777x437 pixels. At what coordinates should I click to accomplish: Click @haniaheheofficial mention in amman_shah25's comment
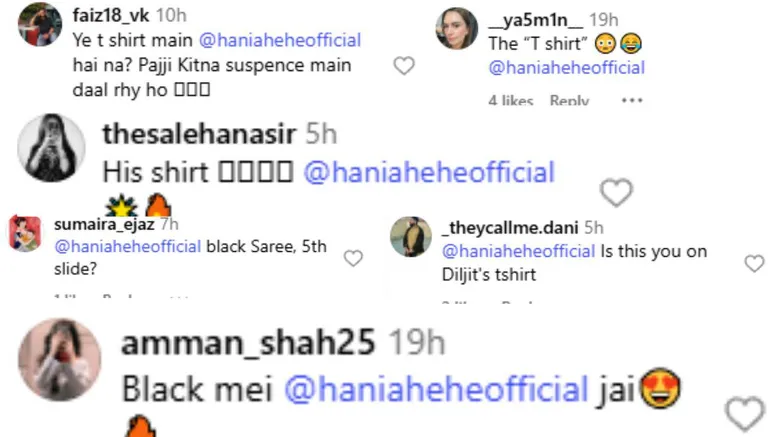[437, 388]
